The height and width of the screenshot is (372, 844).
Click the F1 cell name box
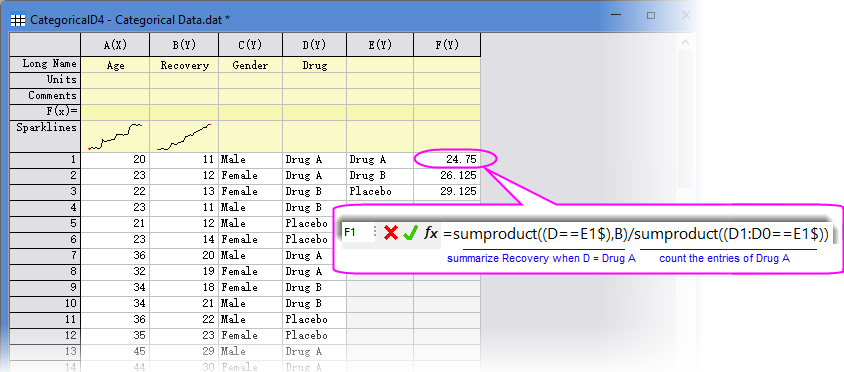(357, 233)
